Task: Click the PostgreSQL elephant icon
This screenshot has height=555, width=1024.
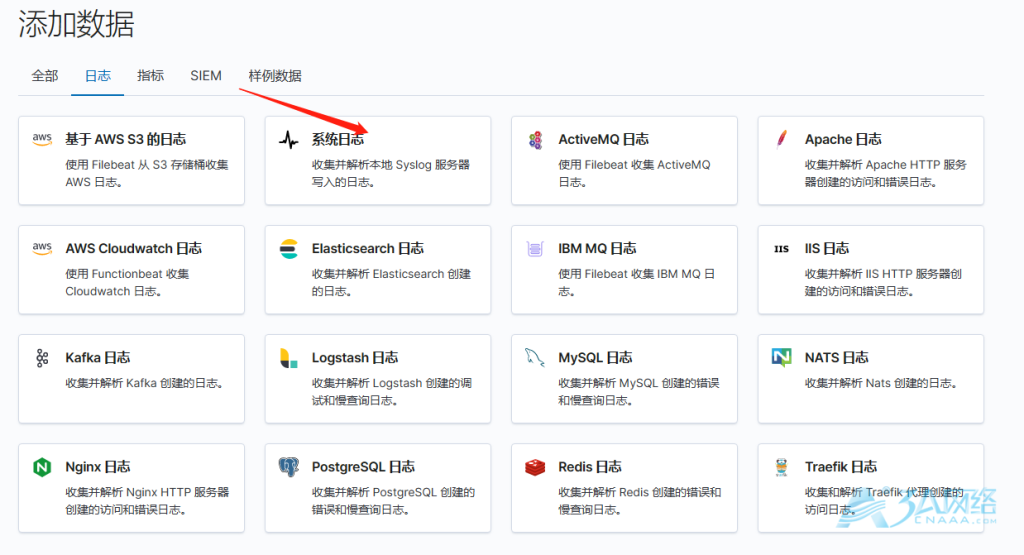Action: [x=288, y=467]
